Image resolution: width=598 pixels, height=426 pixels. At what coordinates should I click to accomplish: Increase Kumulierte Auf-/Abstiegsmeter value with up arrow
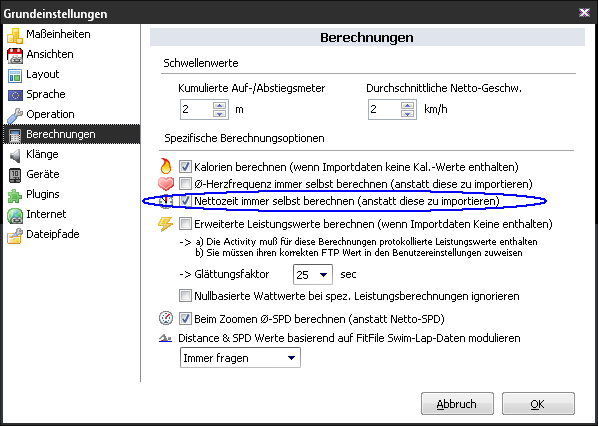coord(219,106)
